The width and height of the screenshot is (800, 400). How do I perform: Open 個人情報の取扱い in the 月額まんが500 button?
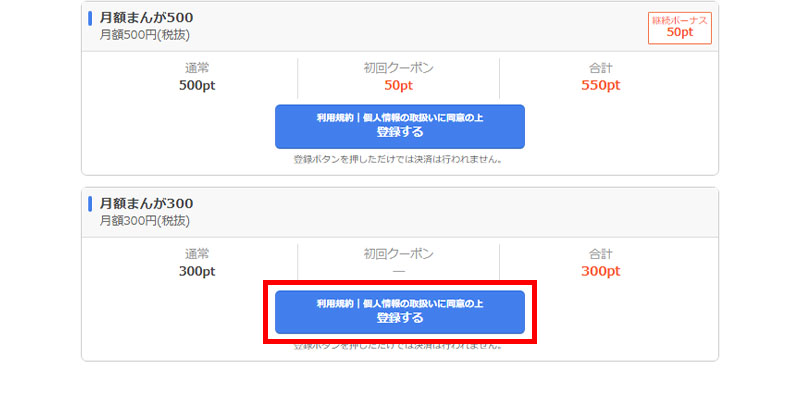click(400, 117)
